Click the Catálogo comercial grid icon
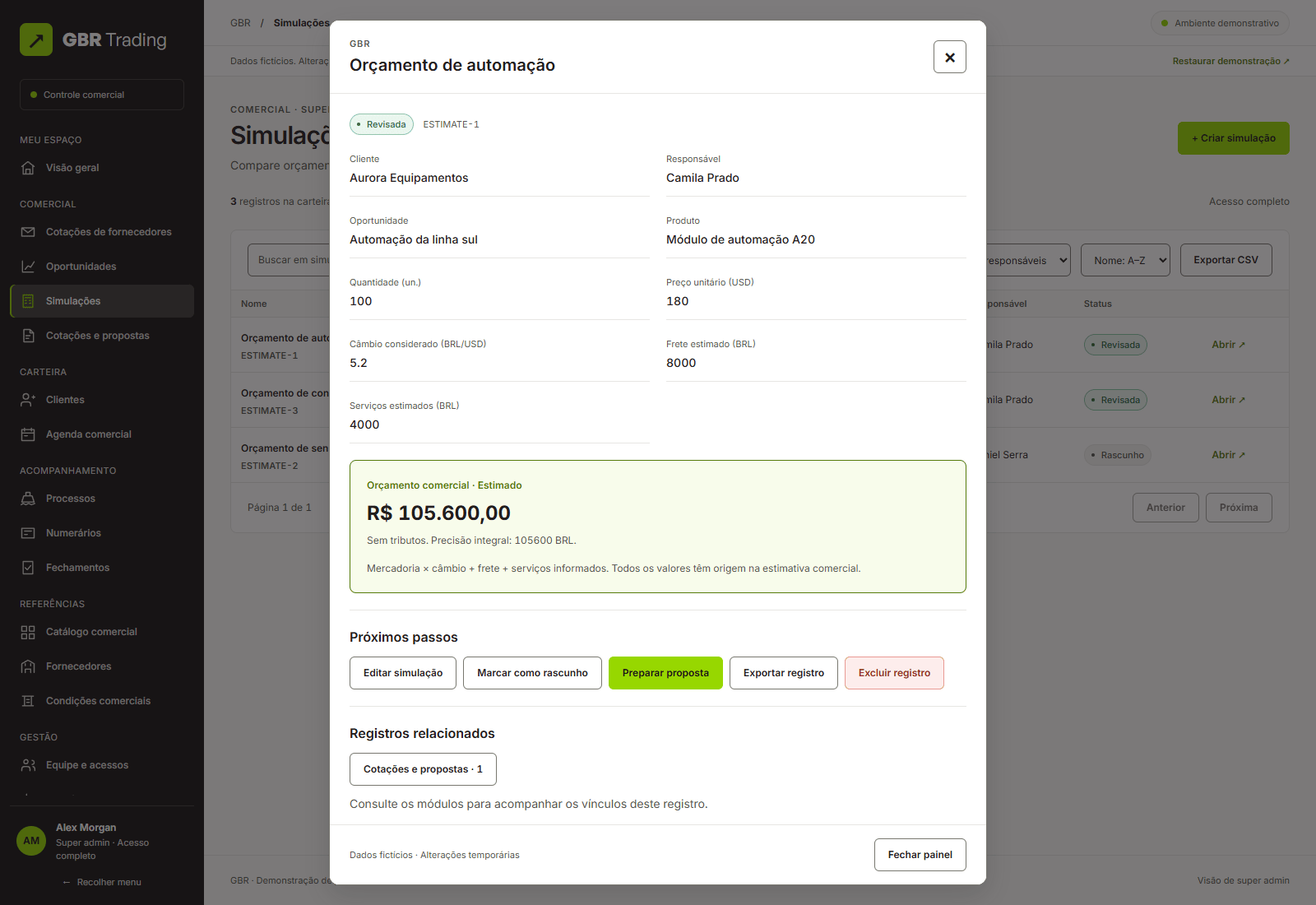 pos(28,632)
